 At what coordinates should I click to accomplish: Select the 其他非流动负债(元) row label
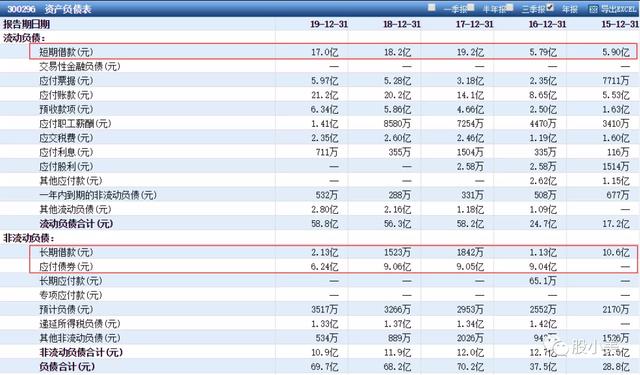pyautogui.click(x=80, y=338)
